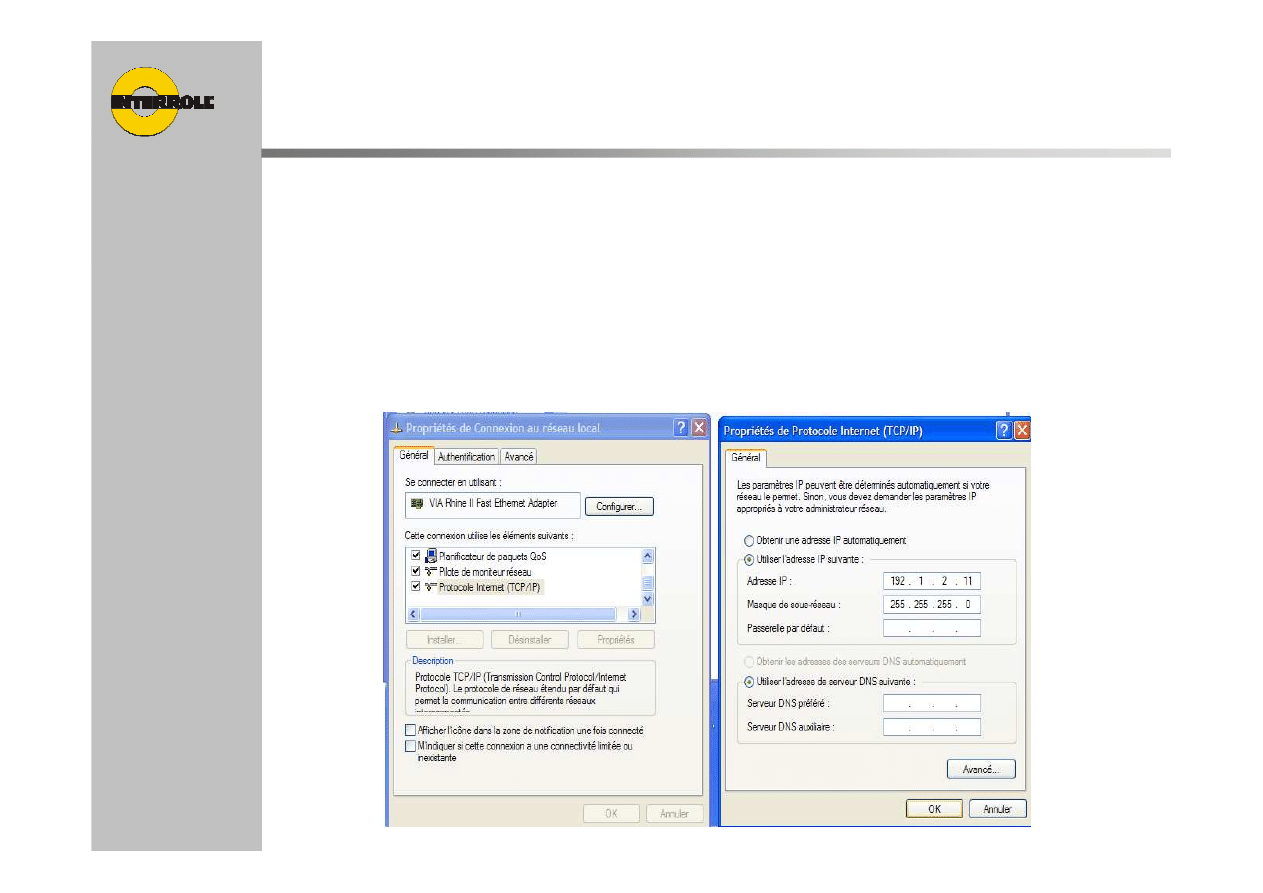The image size is (1263, 893).
Task: Click the Interroll logo
Action: click(160, 101)
